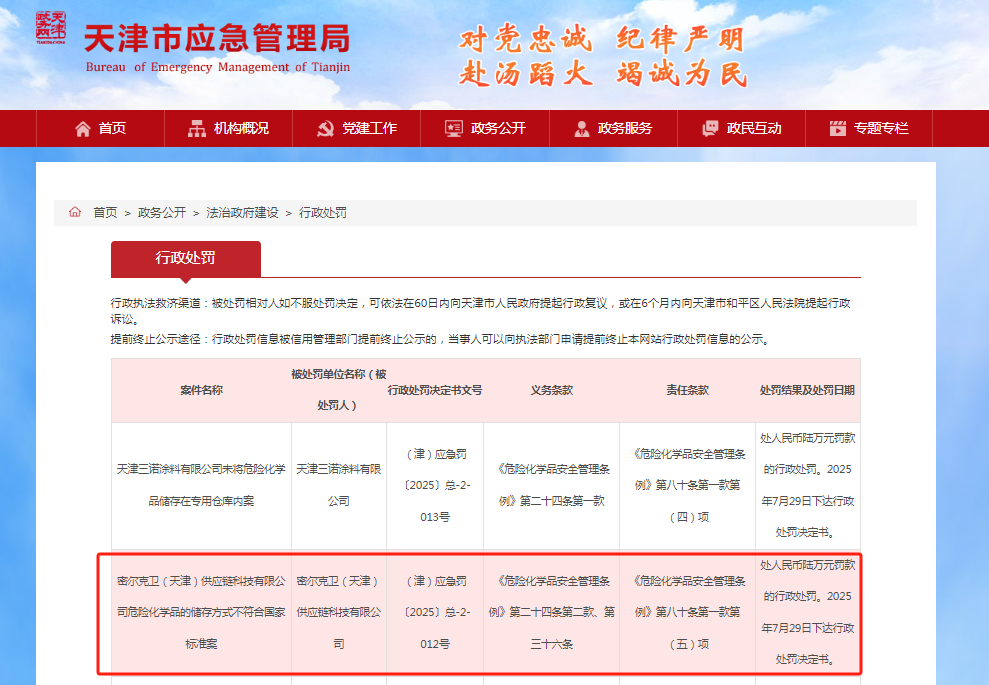The image size is (989, 685).
Task: Click the penalty result cell in 三诺涂料 row
Action: point(808,486)
